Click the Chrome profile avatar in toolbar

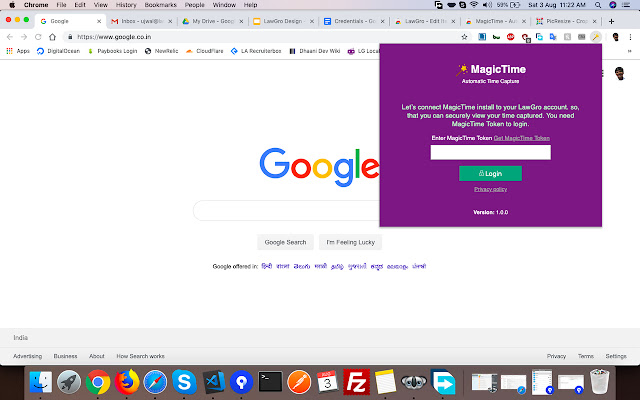tap(616, 37)
